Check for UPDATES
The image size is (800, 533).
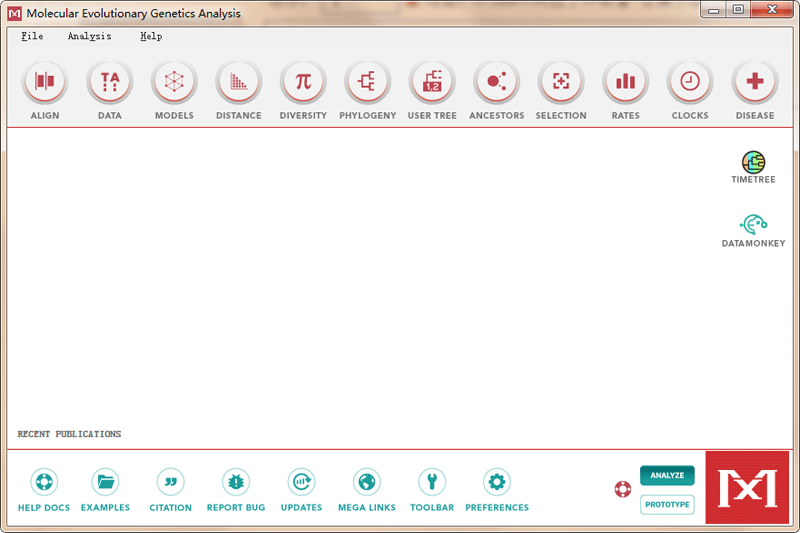coord(302,482)
